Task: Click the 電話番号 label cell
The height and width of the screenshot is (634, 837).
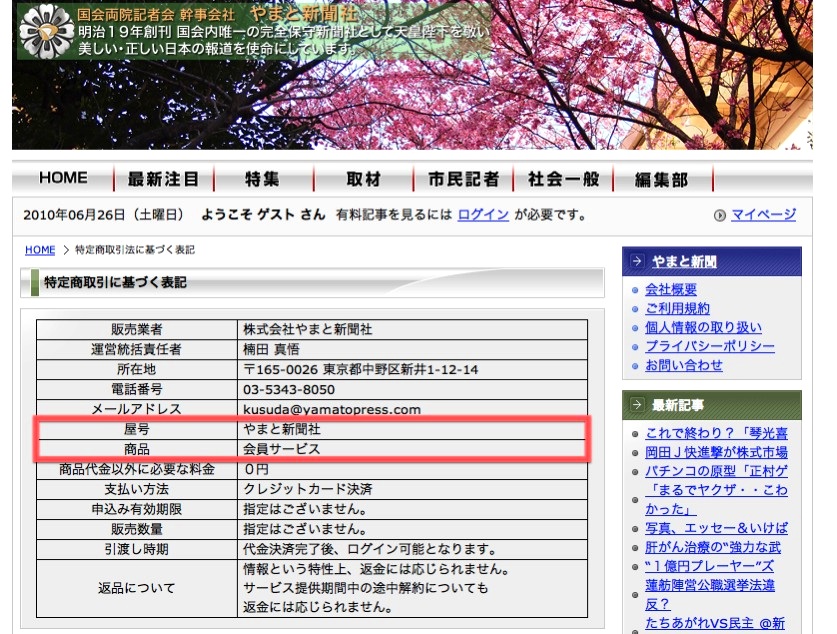Action: click(x=137, y=390)
